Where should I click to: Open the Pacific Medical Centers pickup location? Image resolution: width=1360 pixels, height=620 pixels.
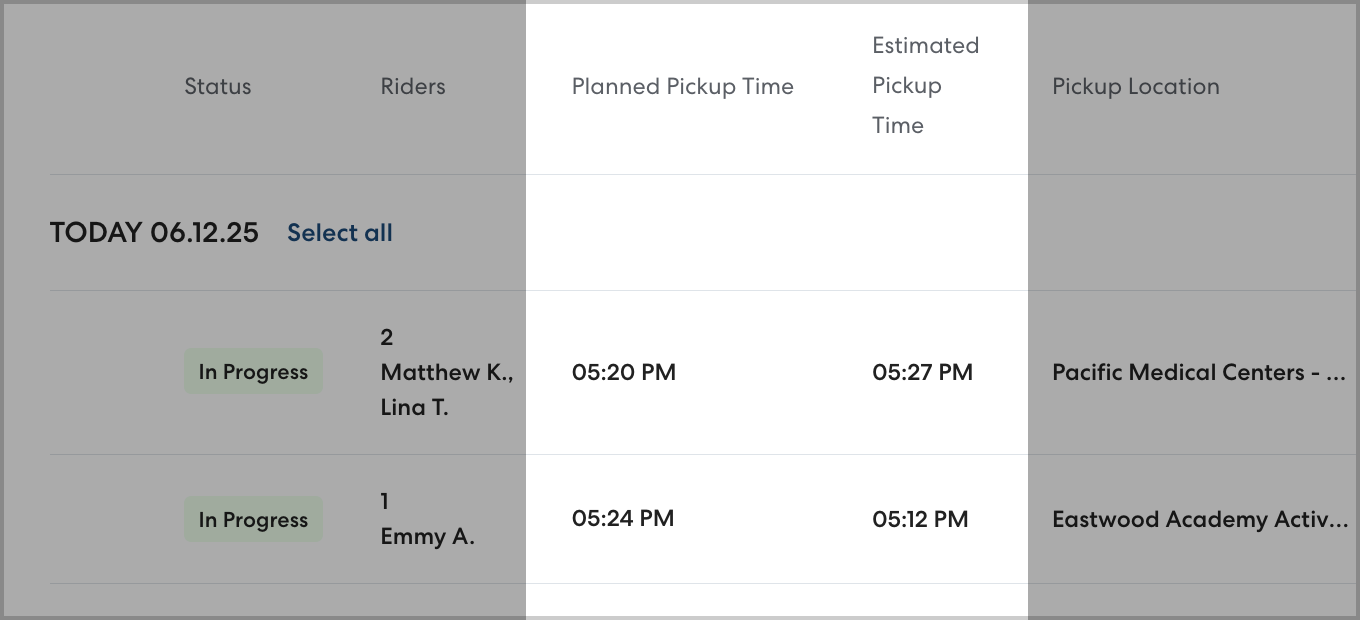(x=1198, y=372)
